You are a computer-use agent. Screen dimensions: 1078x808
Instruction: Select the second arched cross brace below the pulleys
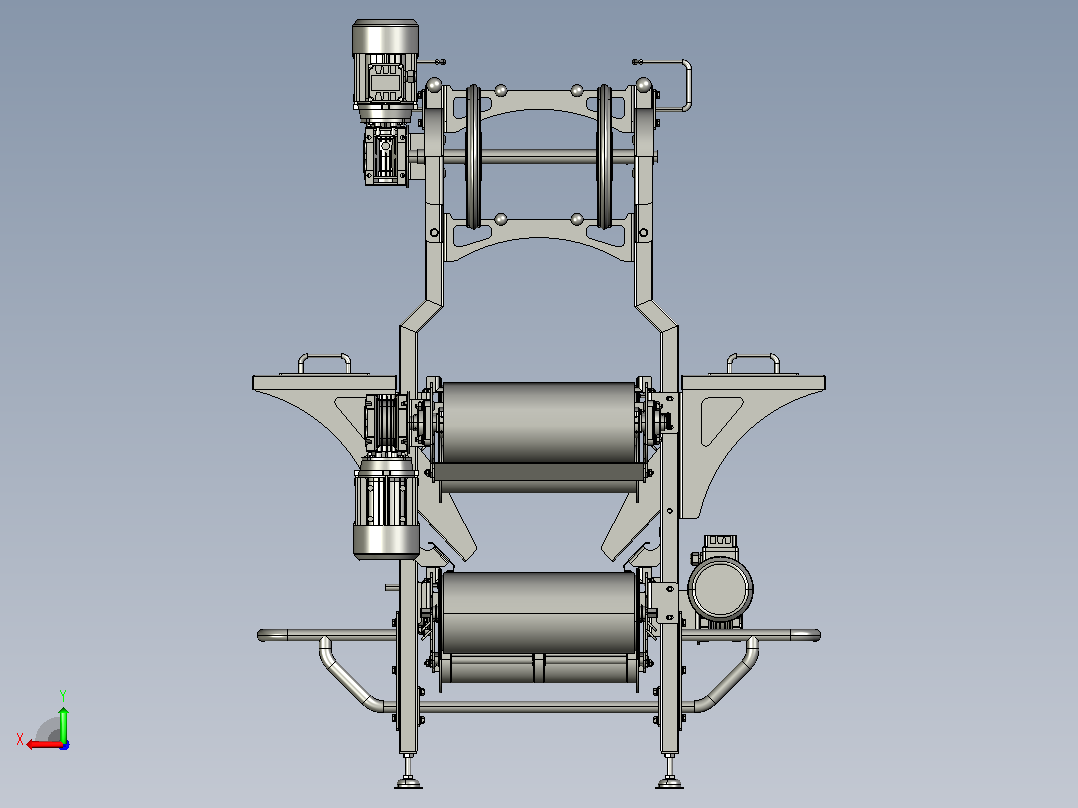[x=539, y=237]
